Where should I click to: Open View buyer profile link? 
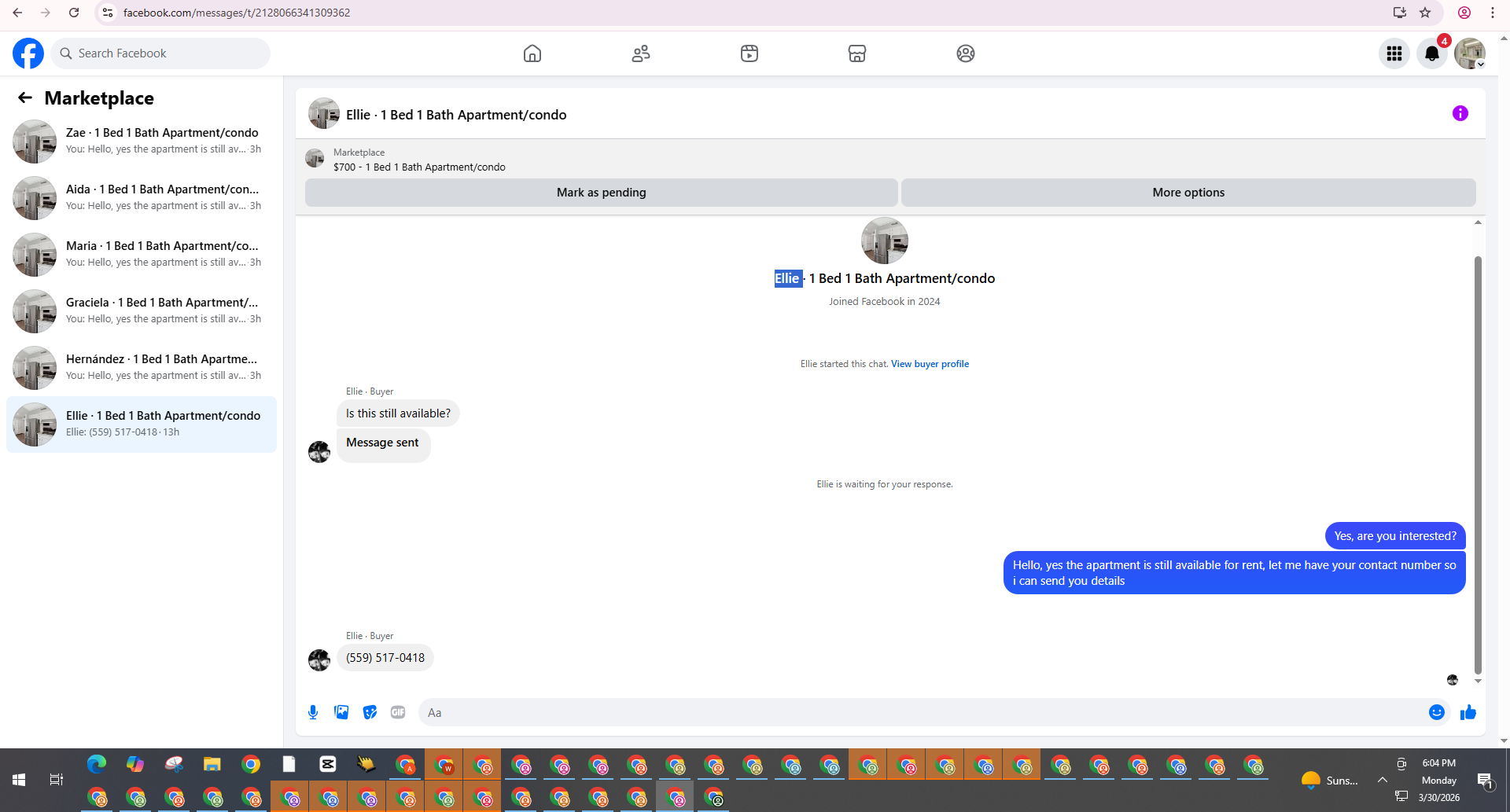coord(930,364)
